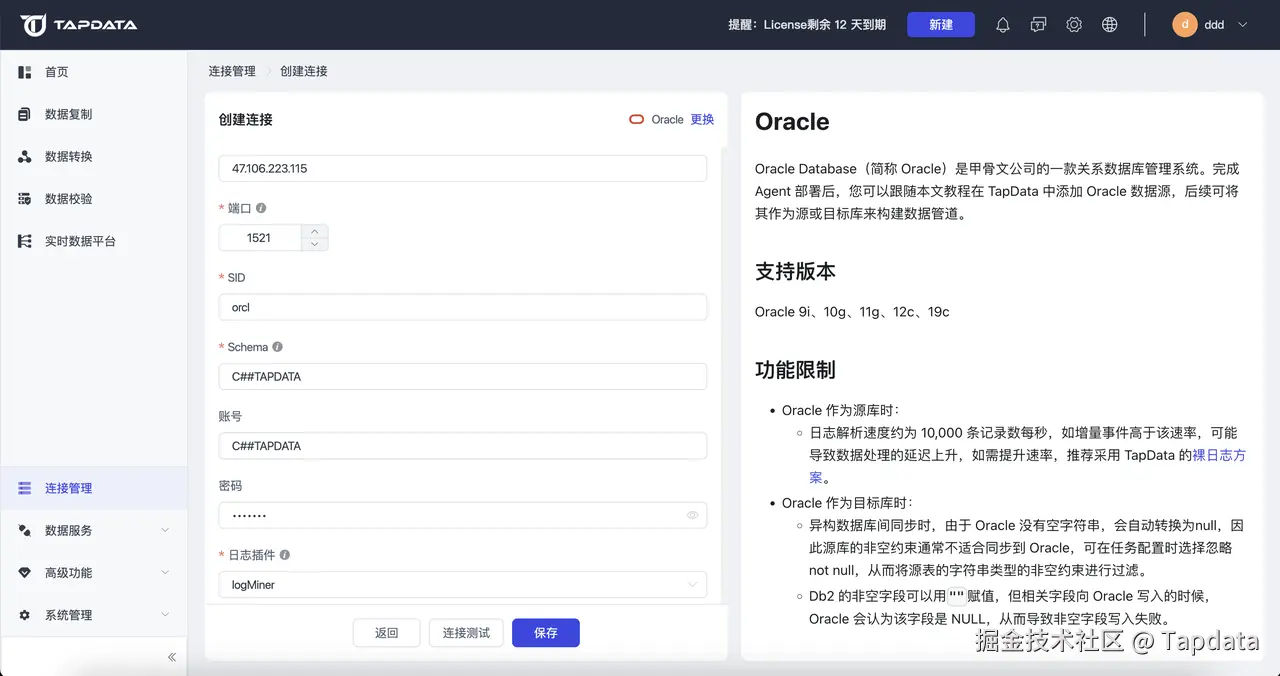
Task: Click the 支持版本 heading
Action: (795, 271)
